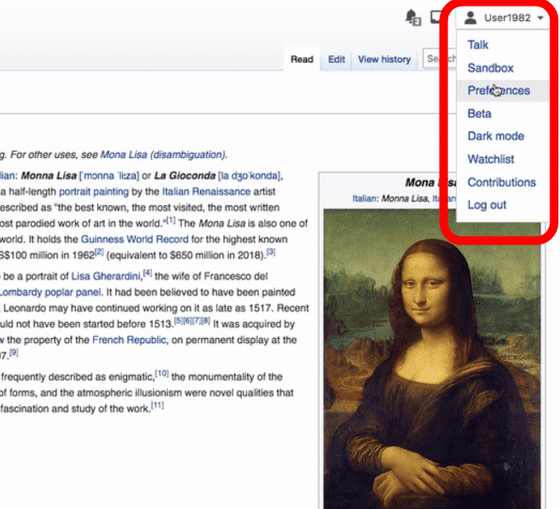The image size is (560, 509).
Task: Select Beta in the user menu
Action: coord(479,114)
